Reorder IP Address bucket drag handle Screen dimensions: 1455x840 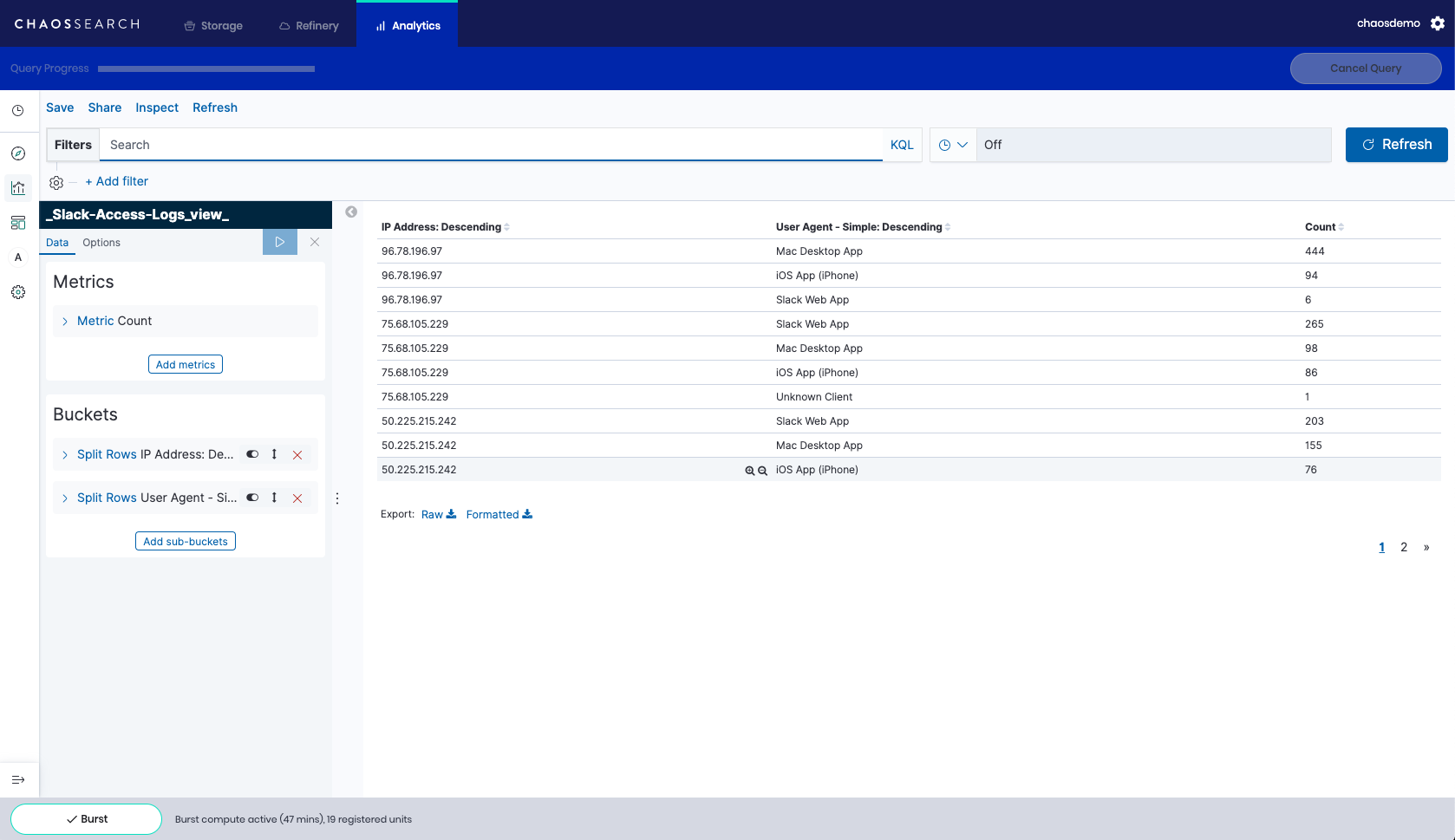(274, 454)
